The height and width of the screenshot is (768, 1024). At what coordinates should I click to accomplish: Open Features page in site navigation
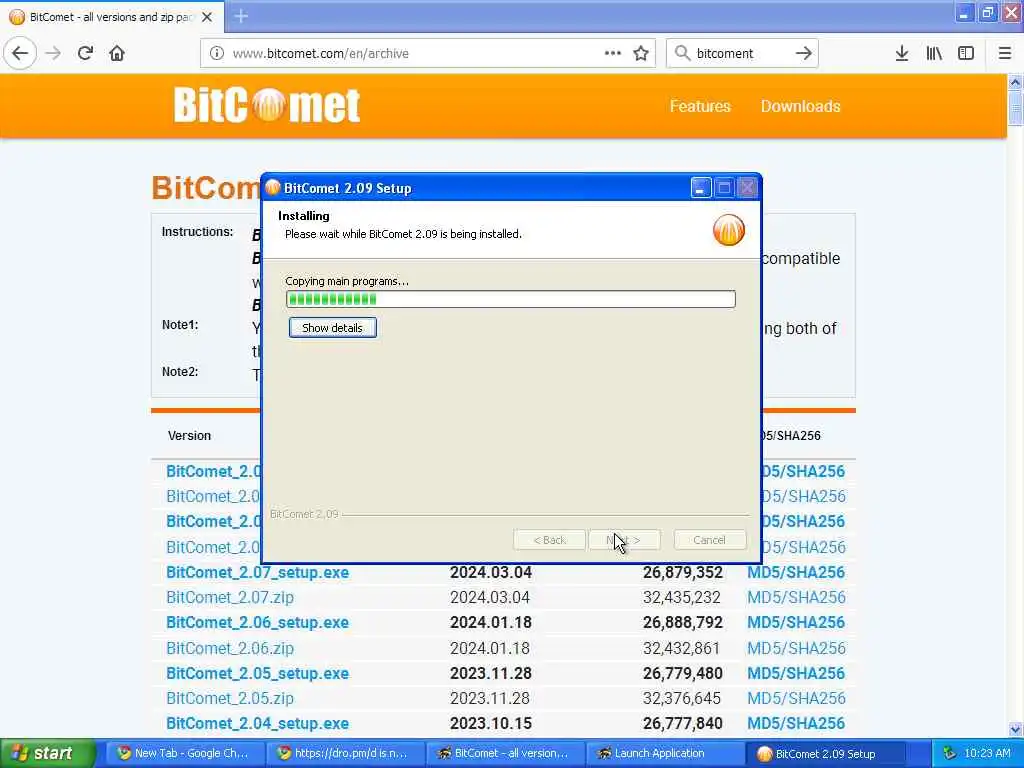point(700,106)
